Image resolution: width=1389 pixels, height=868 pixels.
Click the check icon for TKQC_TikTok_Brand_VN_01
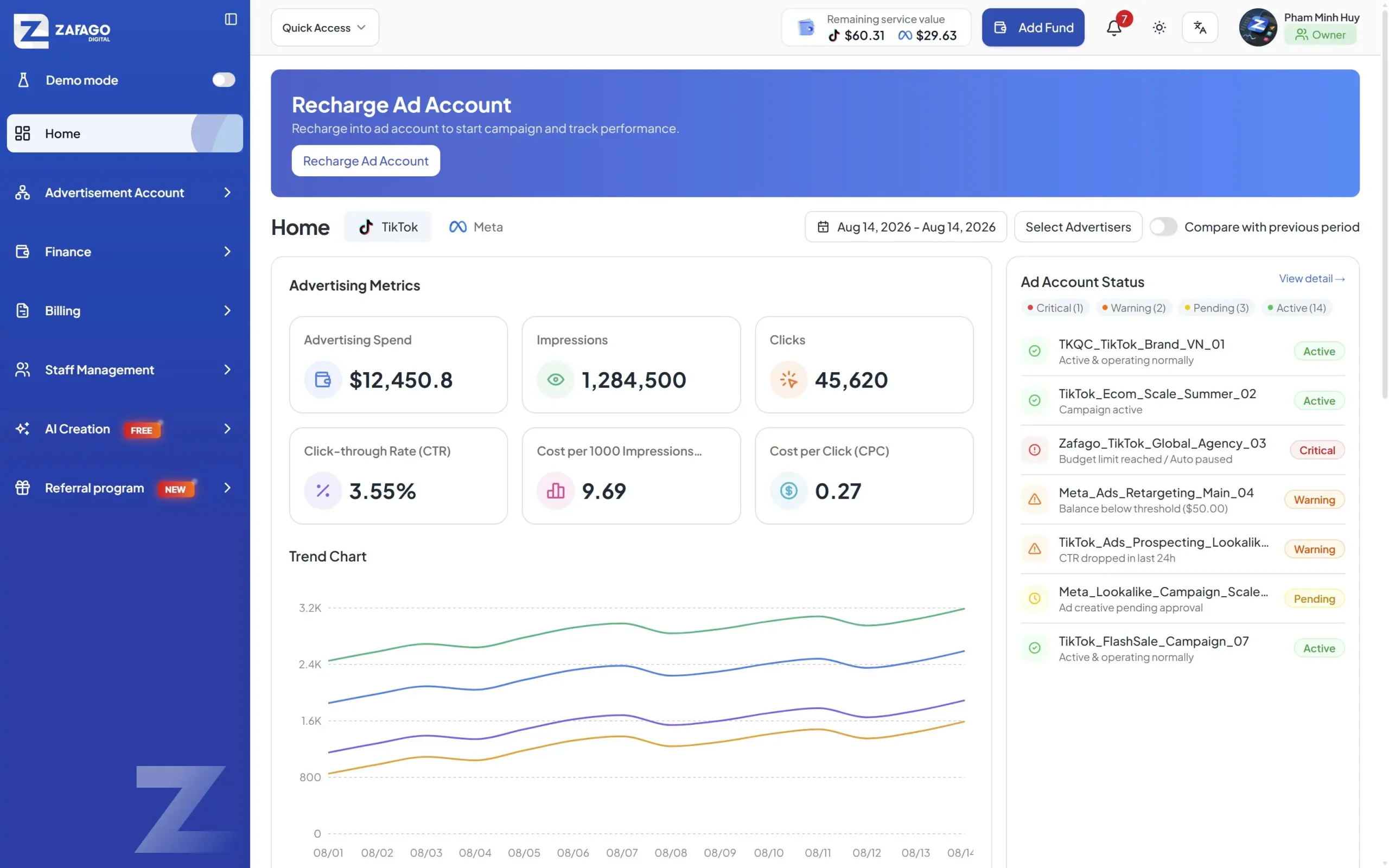[x=1034, y=351]
